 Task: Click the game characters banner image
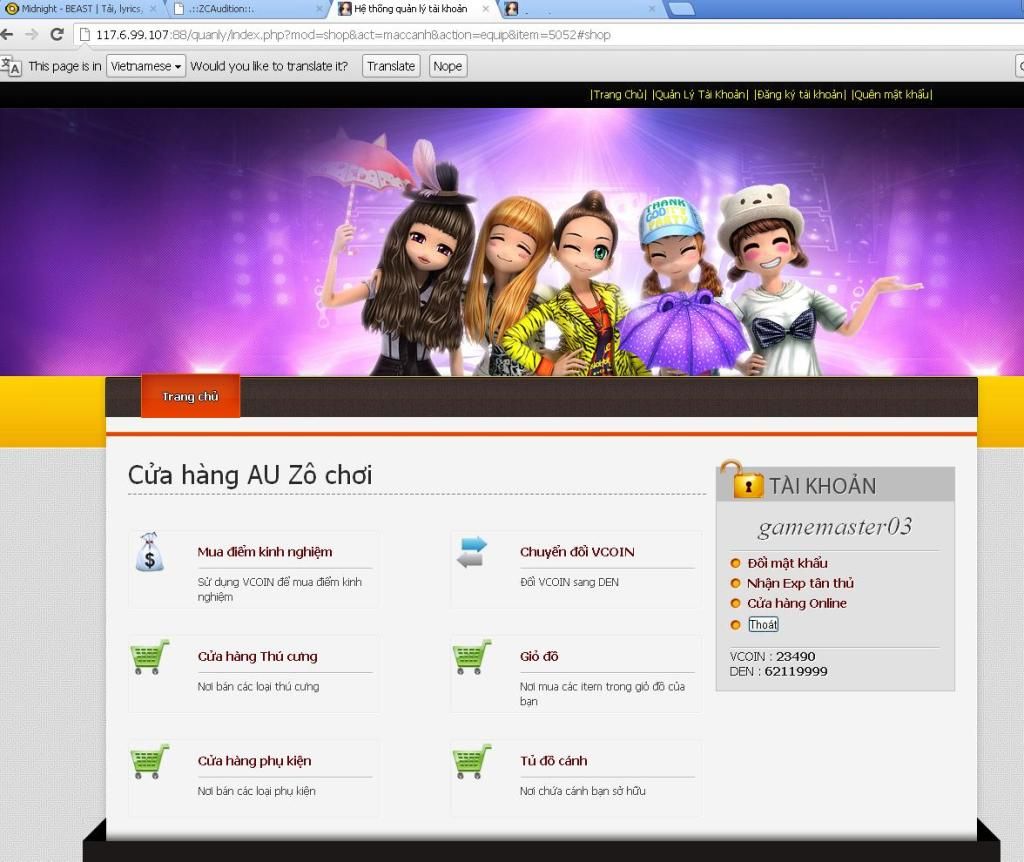pyautogui.click(x=512, y=242)
